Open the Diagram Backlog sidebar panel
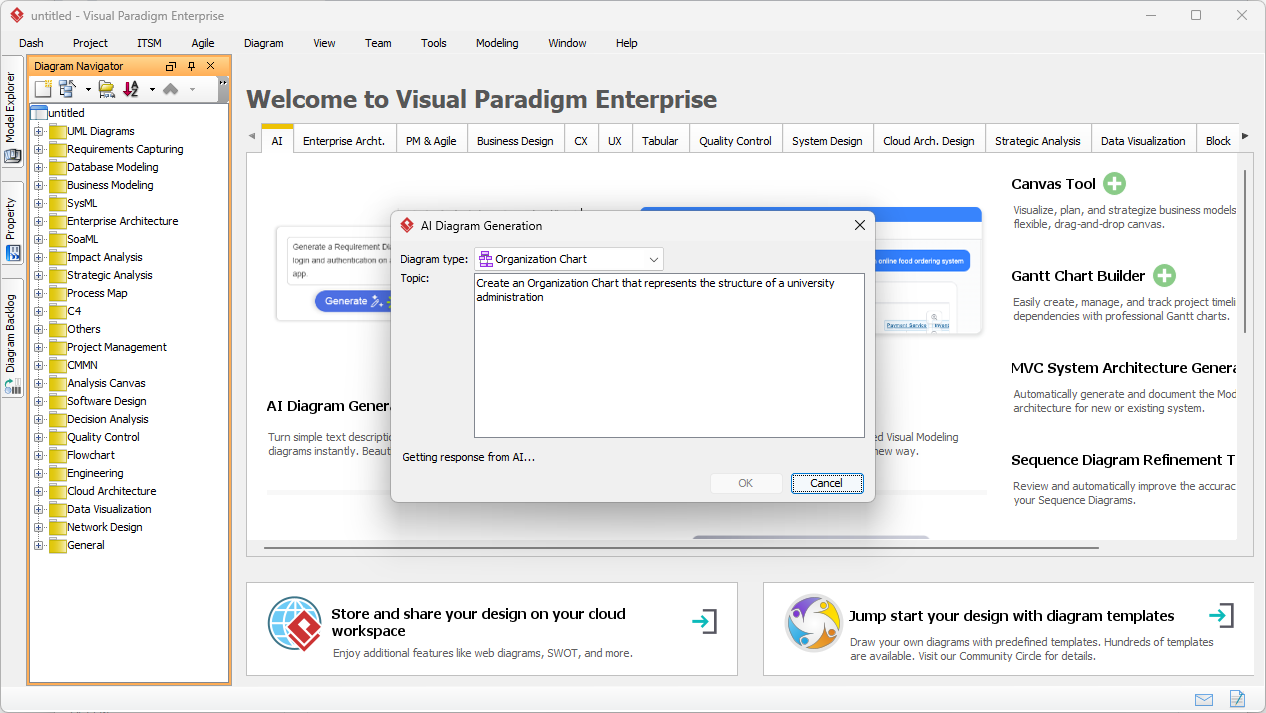Screen dimensions: 1266x713 pyautogui.click(x=12, y=330)
